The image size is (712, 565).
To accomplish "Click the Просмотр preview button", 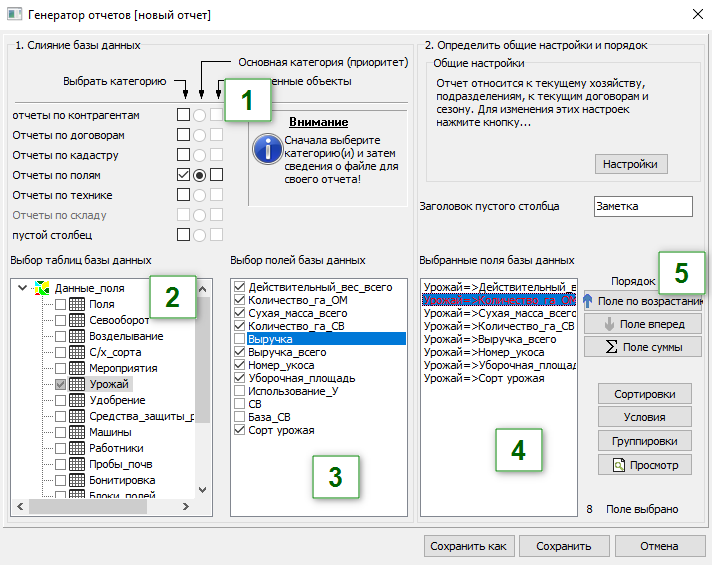I will coord(645,465).
